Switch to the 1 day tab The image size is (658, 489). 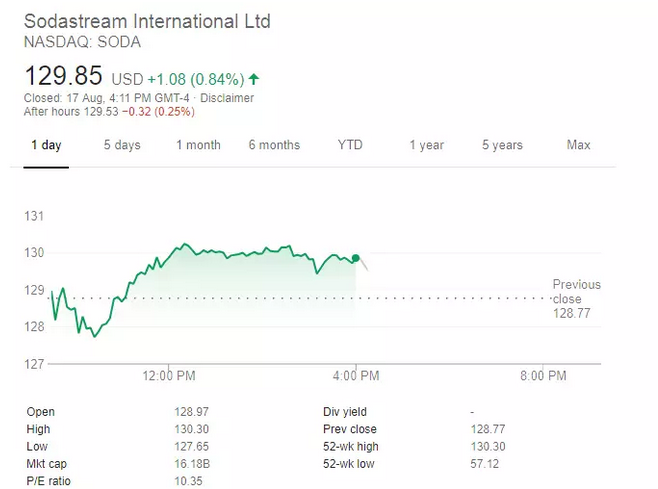[45, 145]
